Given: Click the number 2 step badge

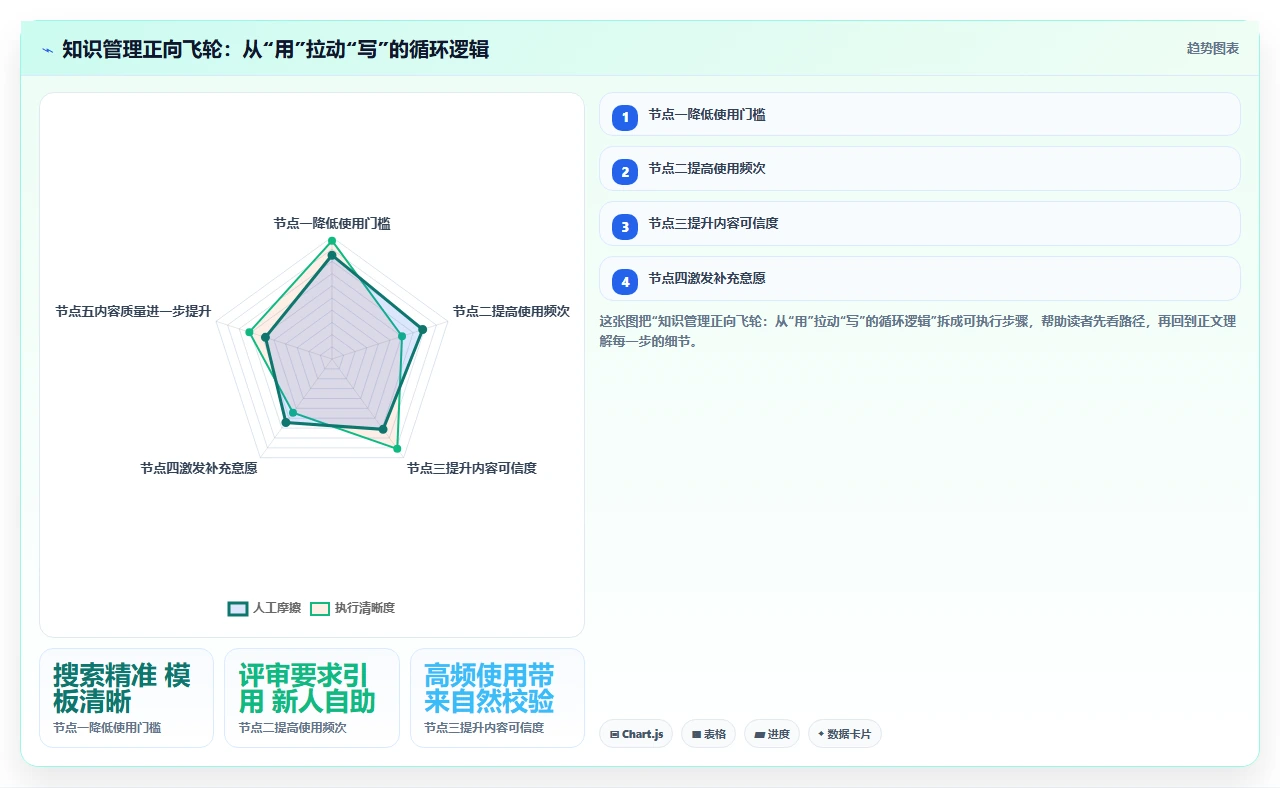Looking at the screenshot, I should 625,172.
